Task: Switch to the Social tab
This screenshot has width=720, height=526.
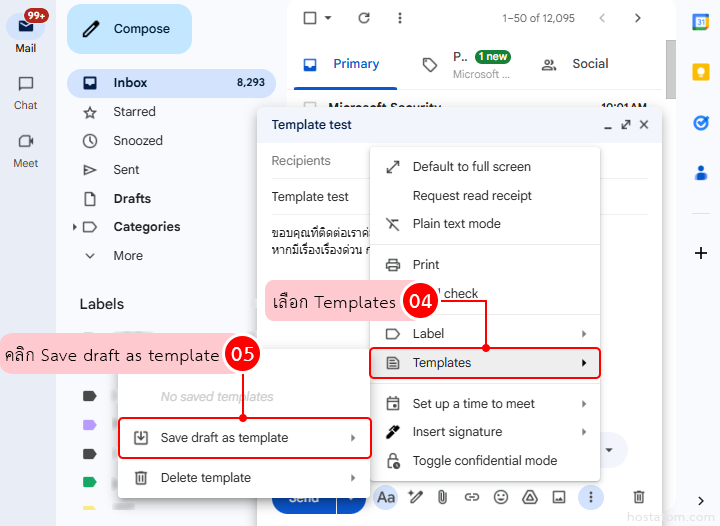Action: [576, 64]
